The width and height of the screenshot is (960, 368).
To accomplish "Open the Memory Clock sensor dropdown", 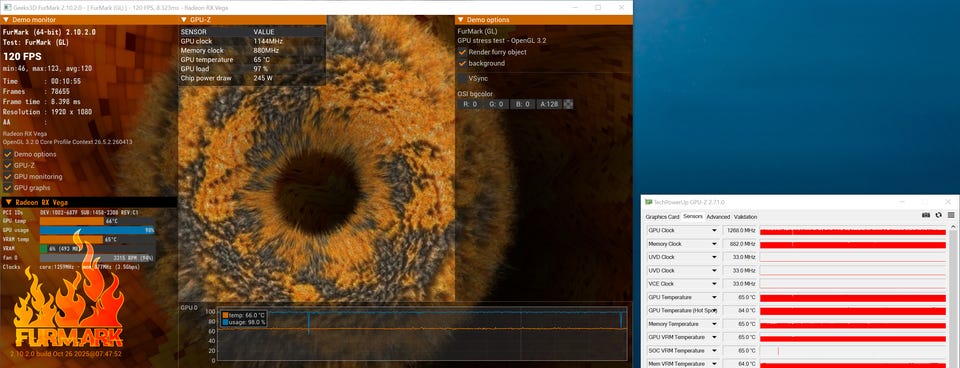I will pyautogui.click(x=714, y=244).
